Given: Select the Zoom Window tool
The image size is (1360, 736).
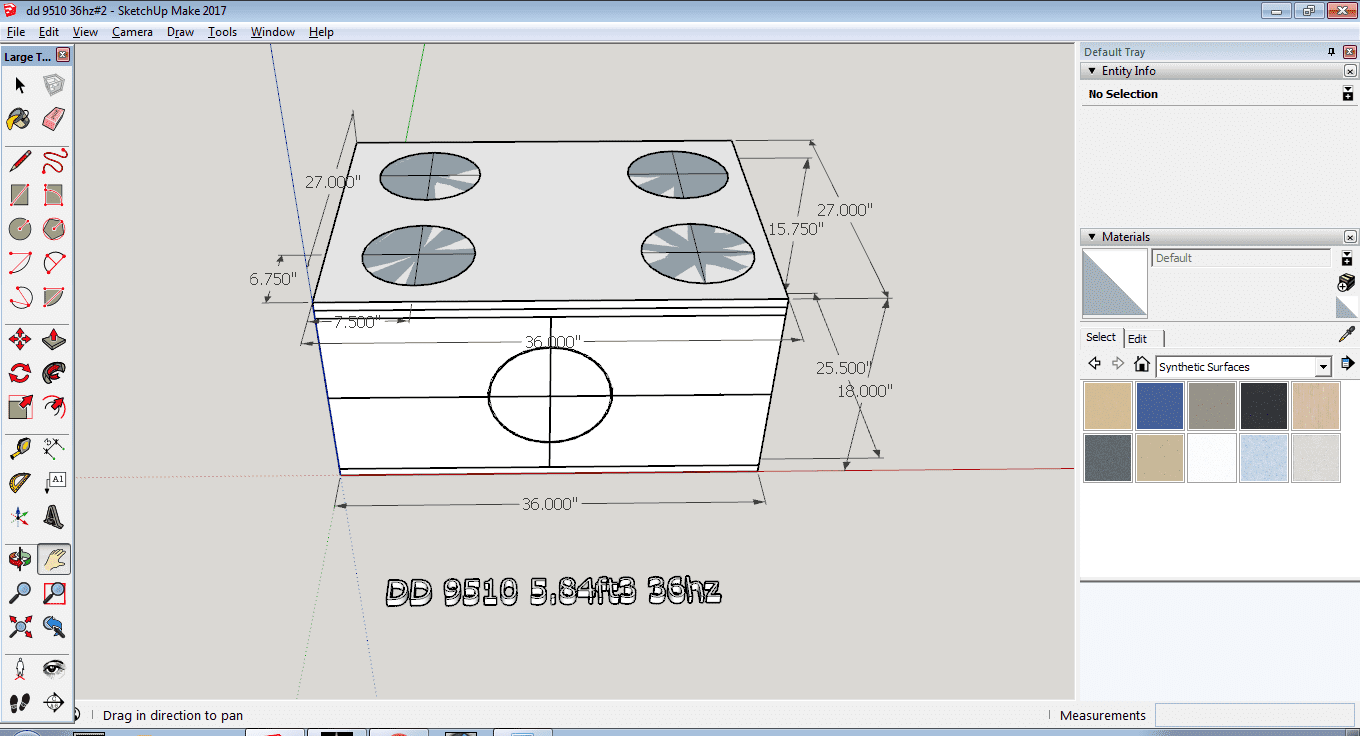Looking at the screenshot, I should pyautogui.click(x=54, y=593).
